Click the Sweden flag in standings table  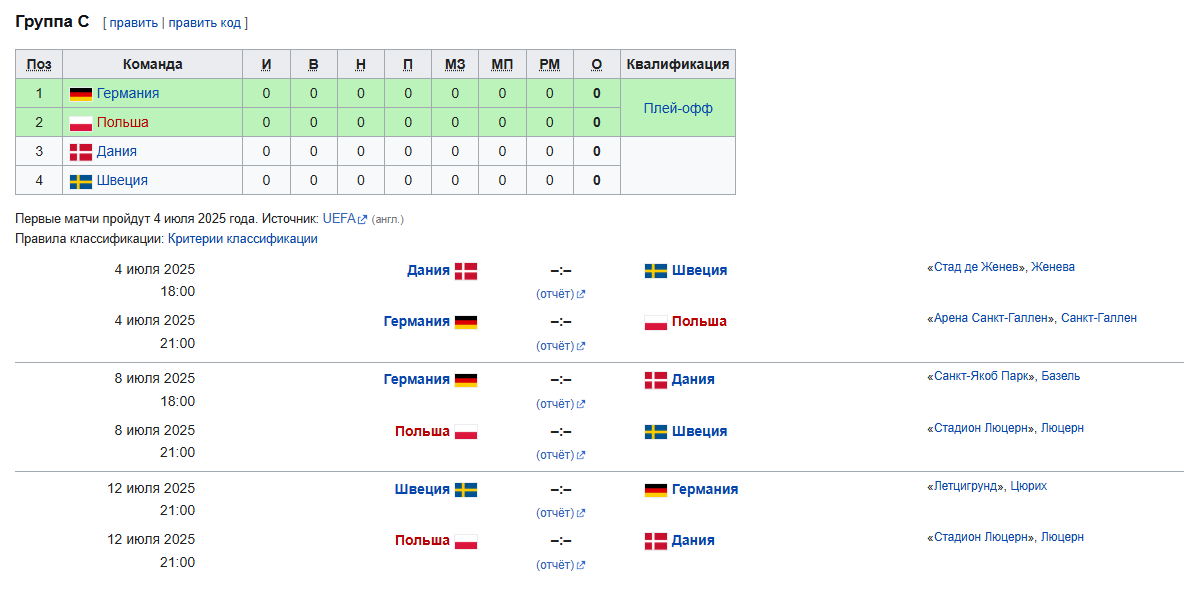81,181
